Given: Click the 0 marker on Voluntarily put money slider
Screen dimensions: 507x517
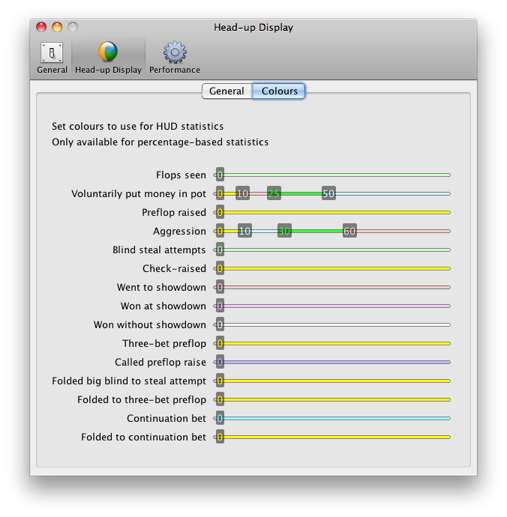Looking at the screenshot, I should 220,193.
